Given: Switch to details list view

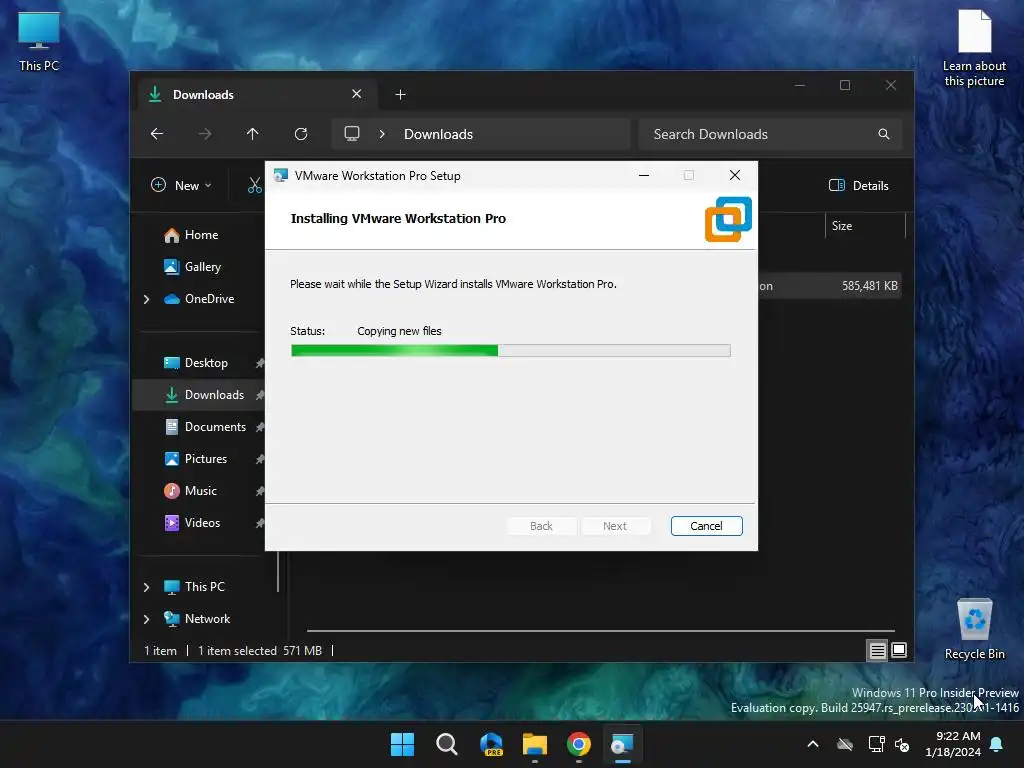Looking at the screenshot, I should 877,650.
